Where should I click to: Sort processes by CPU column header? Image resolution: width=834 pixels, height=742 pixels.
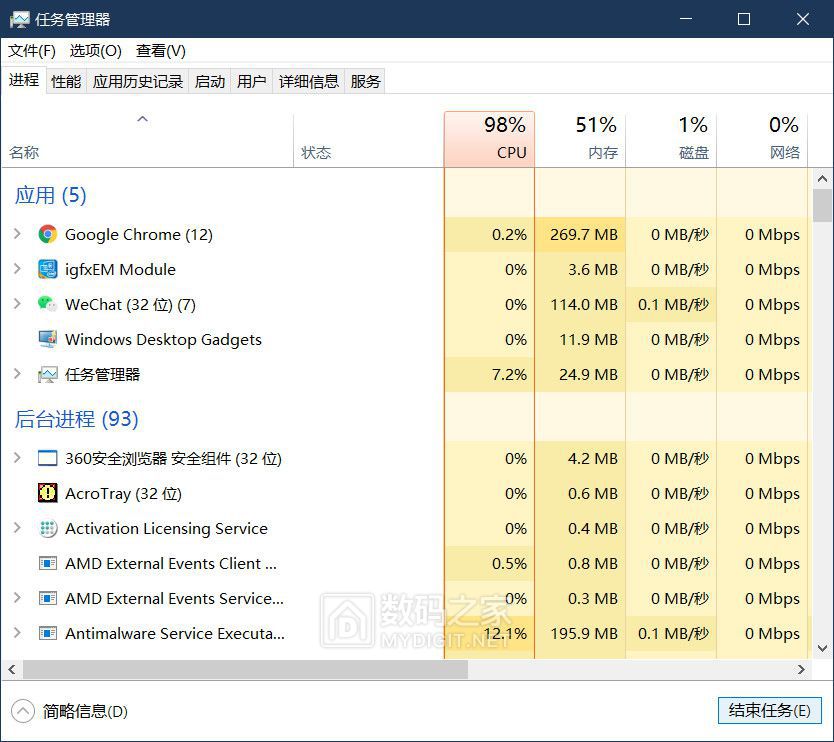pyautogui.click(x=489, y=139)
